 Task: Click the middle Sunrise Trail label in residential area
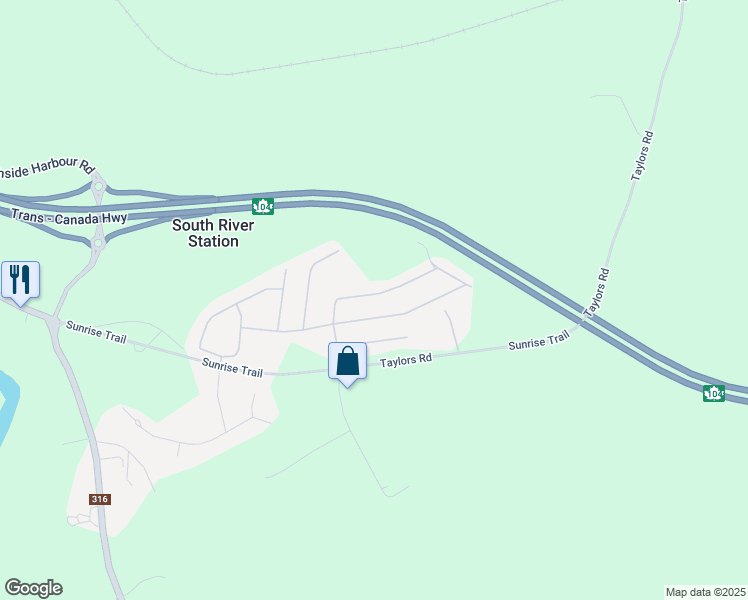(x=232, y=368)
